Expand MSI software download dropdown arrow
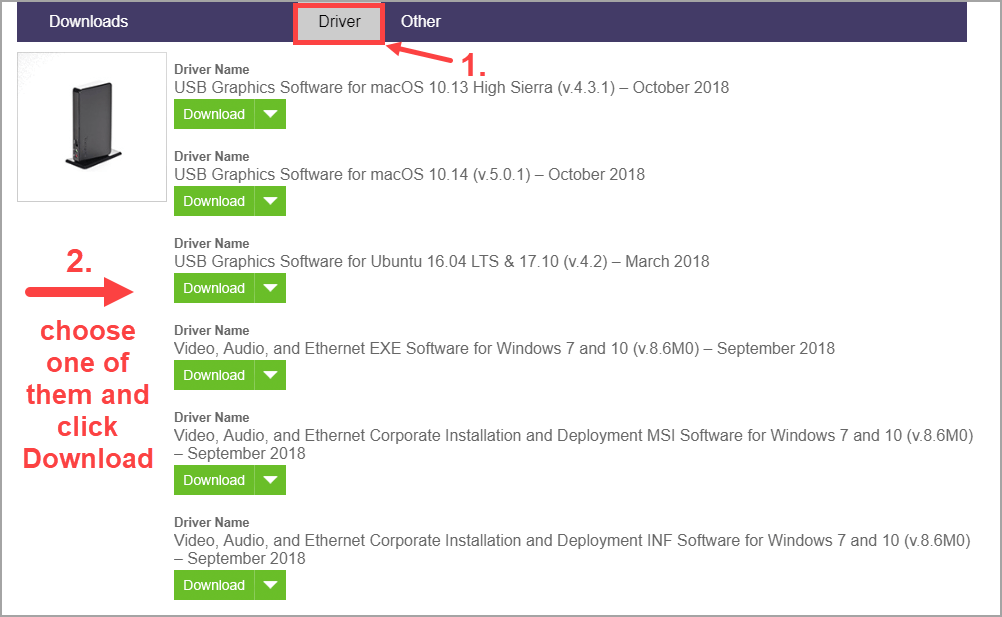1002x617 pixels. pyautogui.click(x=271, y=480)
